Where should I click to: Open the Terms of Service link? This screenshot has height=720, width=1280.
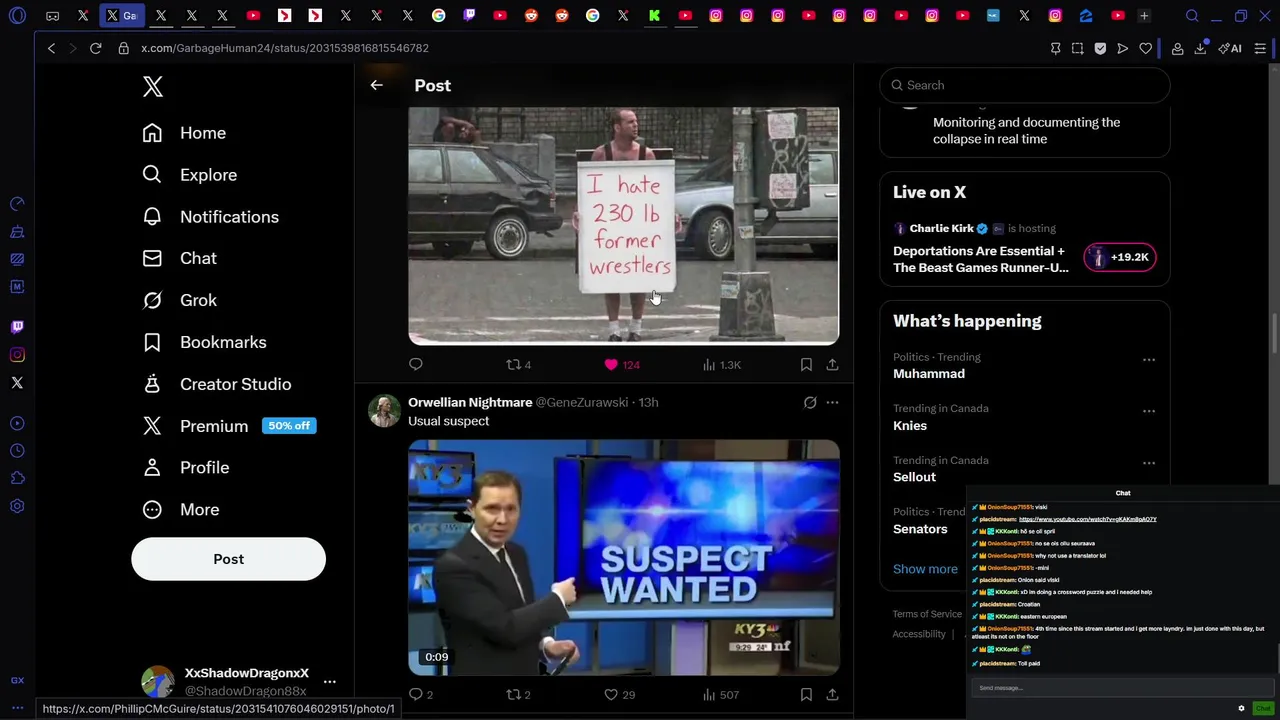(x=927, y=614)
